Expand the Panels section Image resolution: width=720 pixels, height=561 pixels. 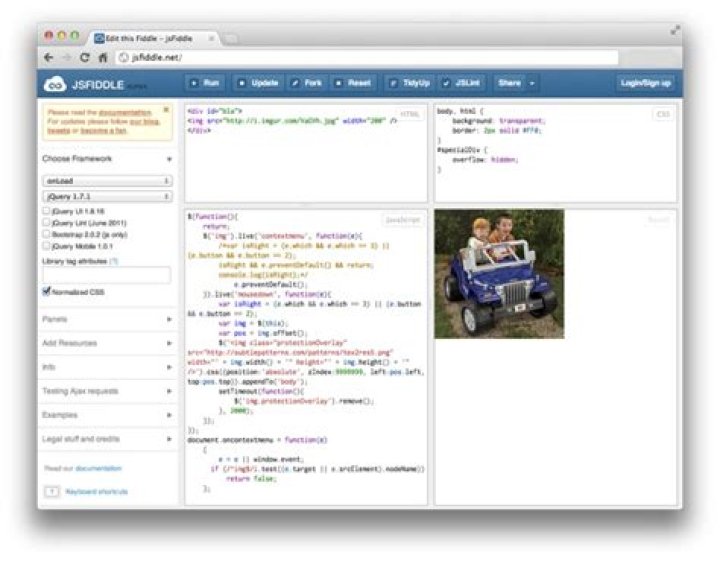107,319
